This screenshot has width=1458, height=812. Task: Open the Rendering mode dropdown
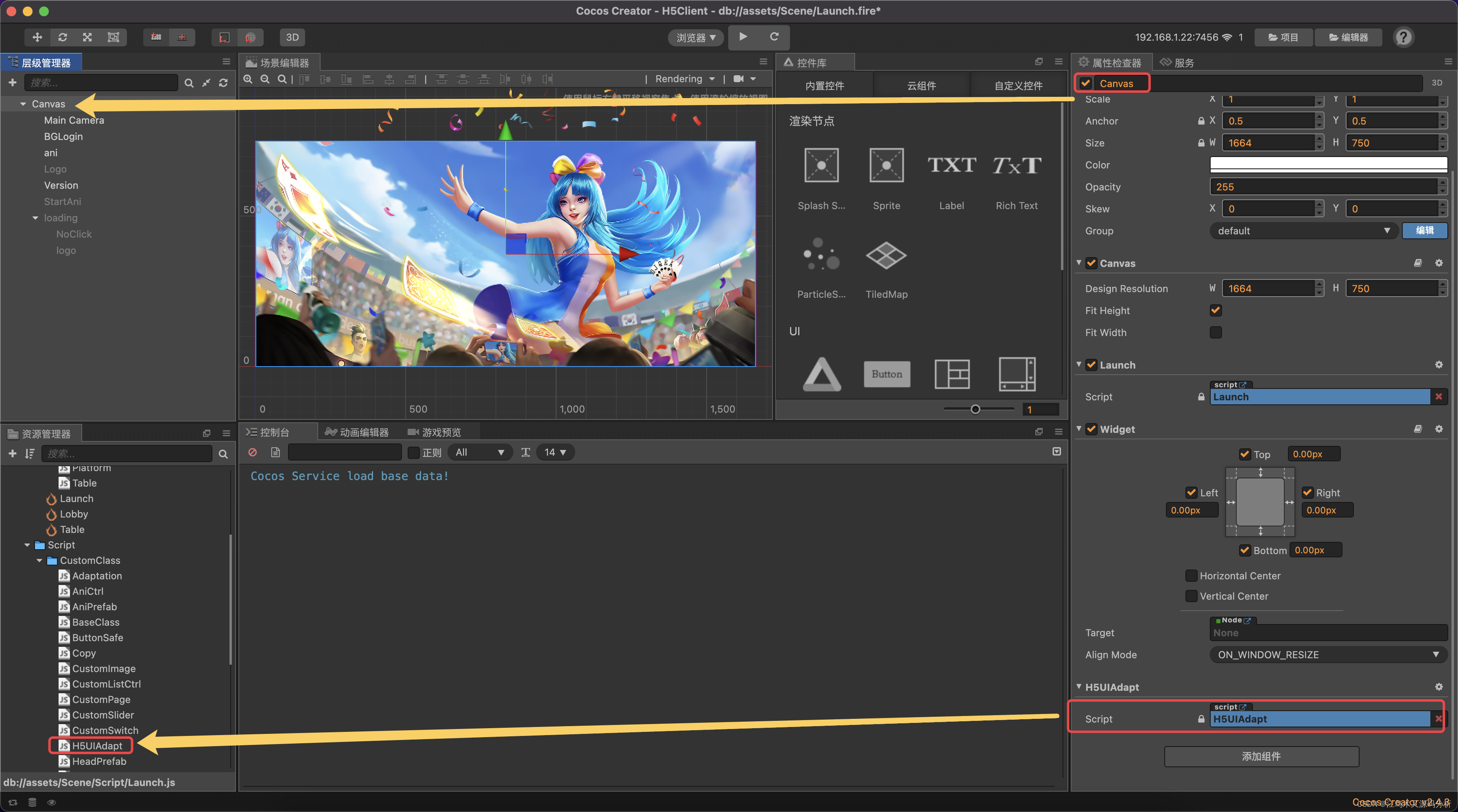(x=685, y=79)
